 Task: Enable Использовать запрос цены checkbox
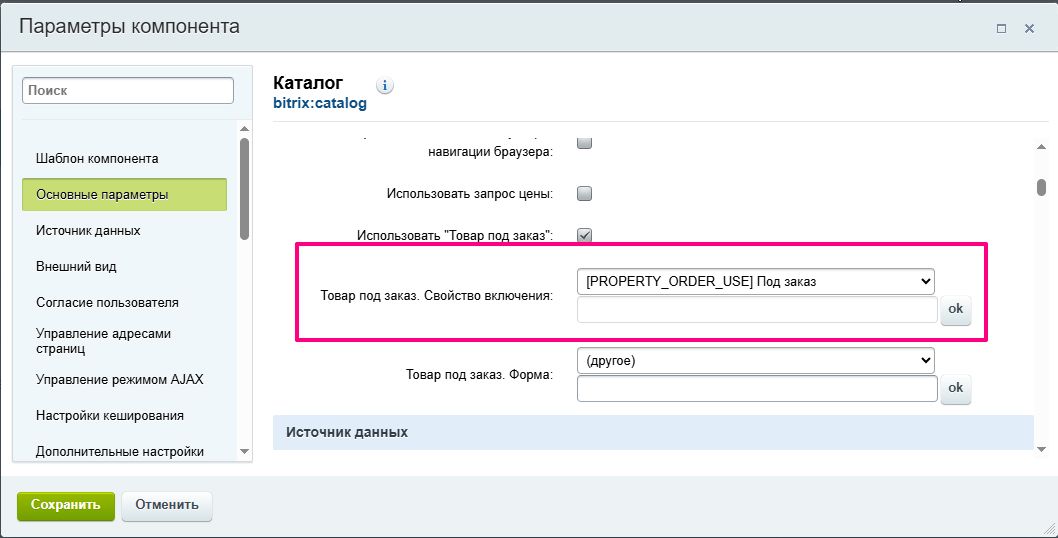coord(585,193)
